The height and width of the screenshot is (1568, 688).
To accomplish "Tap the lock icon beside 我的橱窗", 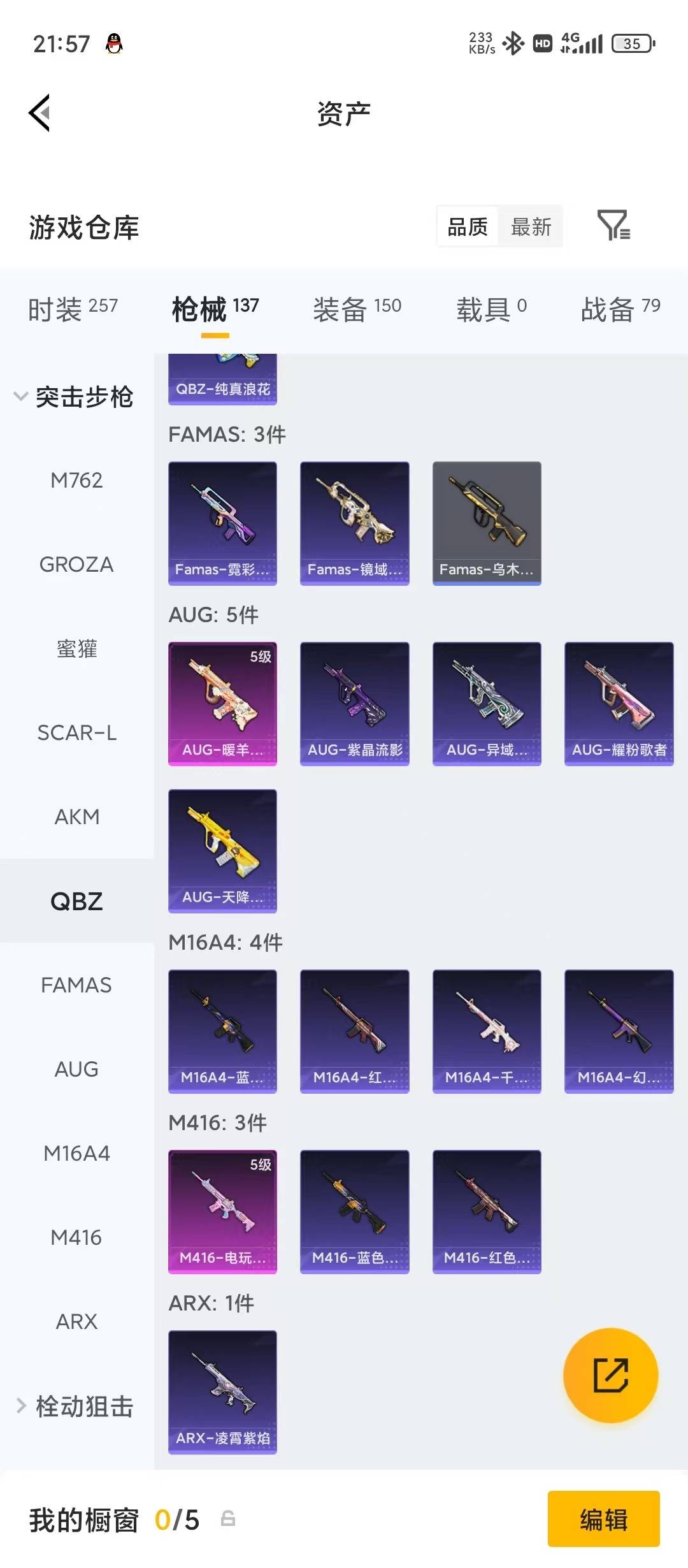I will click(x=227, y=1519).
